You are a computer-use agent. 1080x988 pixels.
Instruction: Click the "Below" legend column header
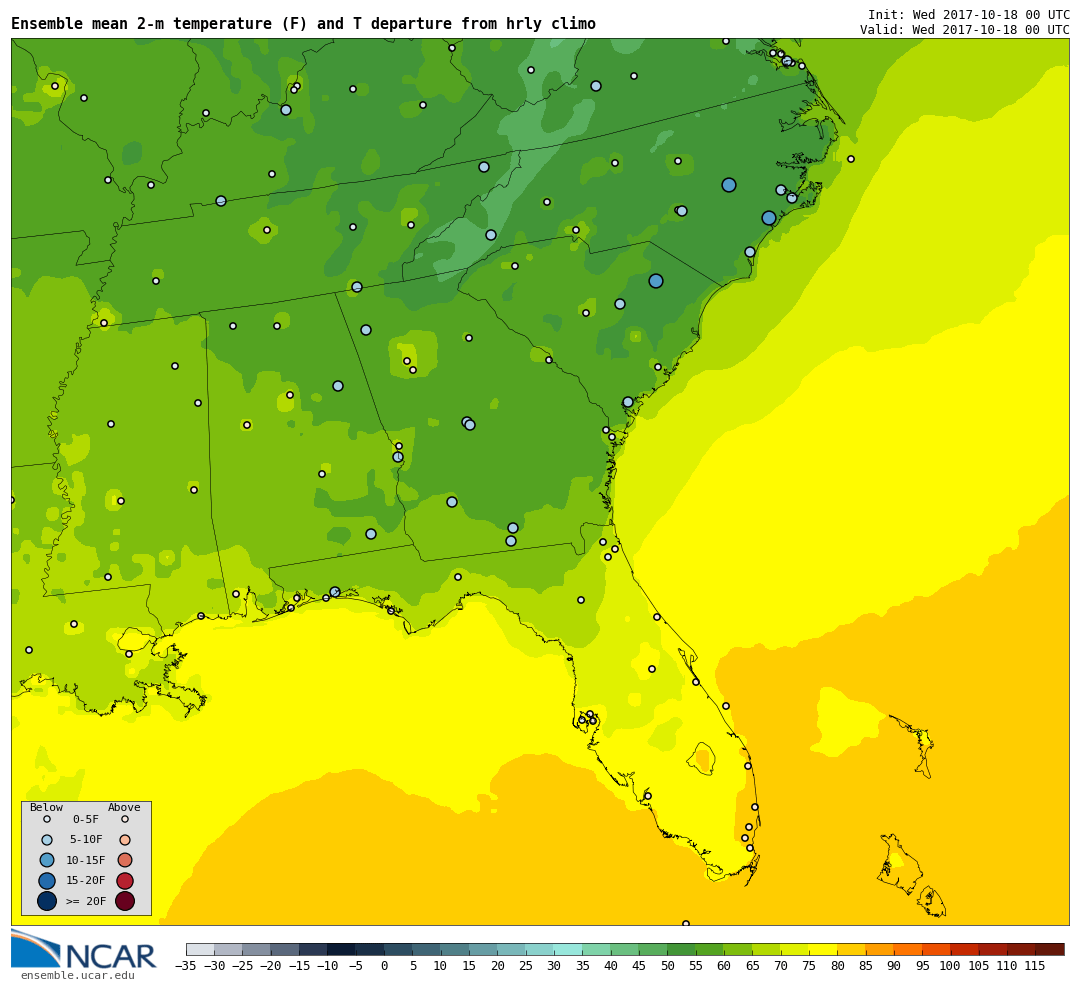click(46, 807)
